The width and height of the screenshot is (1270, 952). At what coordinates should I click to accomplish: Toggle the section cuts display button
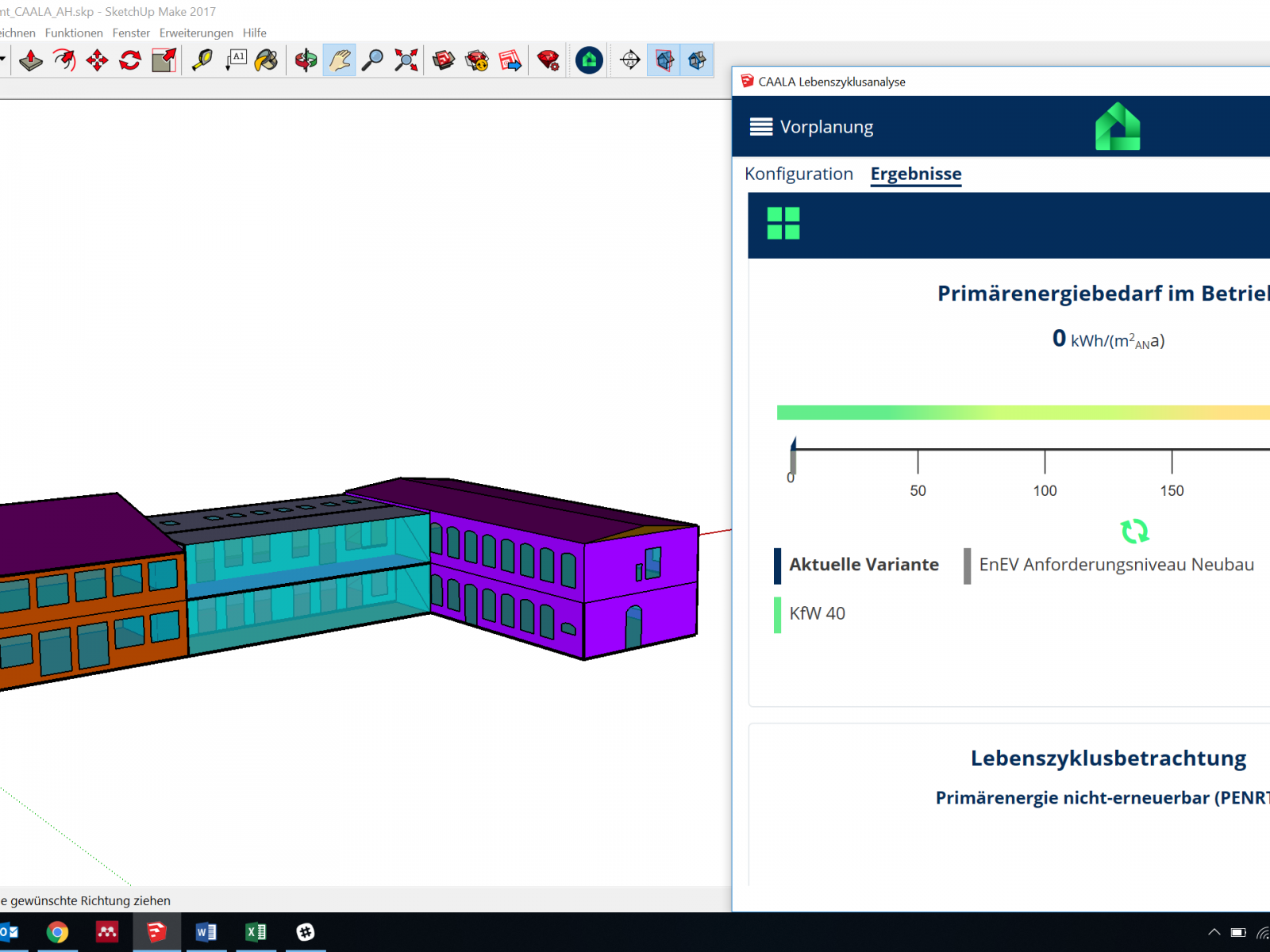tap(697, 60)
